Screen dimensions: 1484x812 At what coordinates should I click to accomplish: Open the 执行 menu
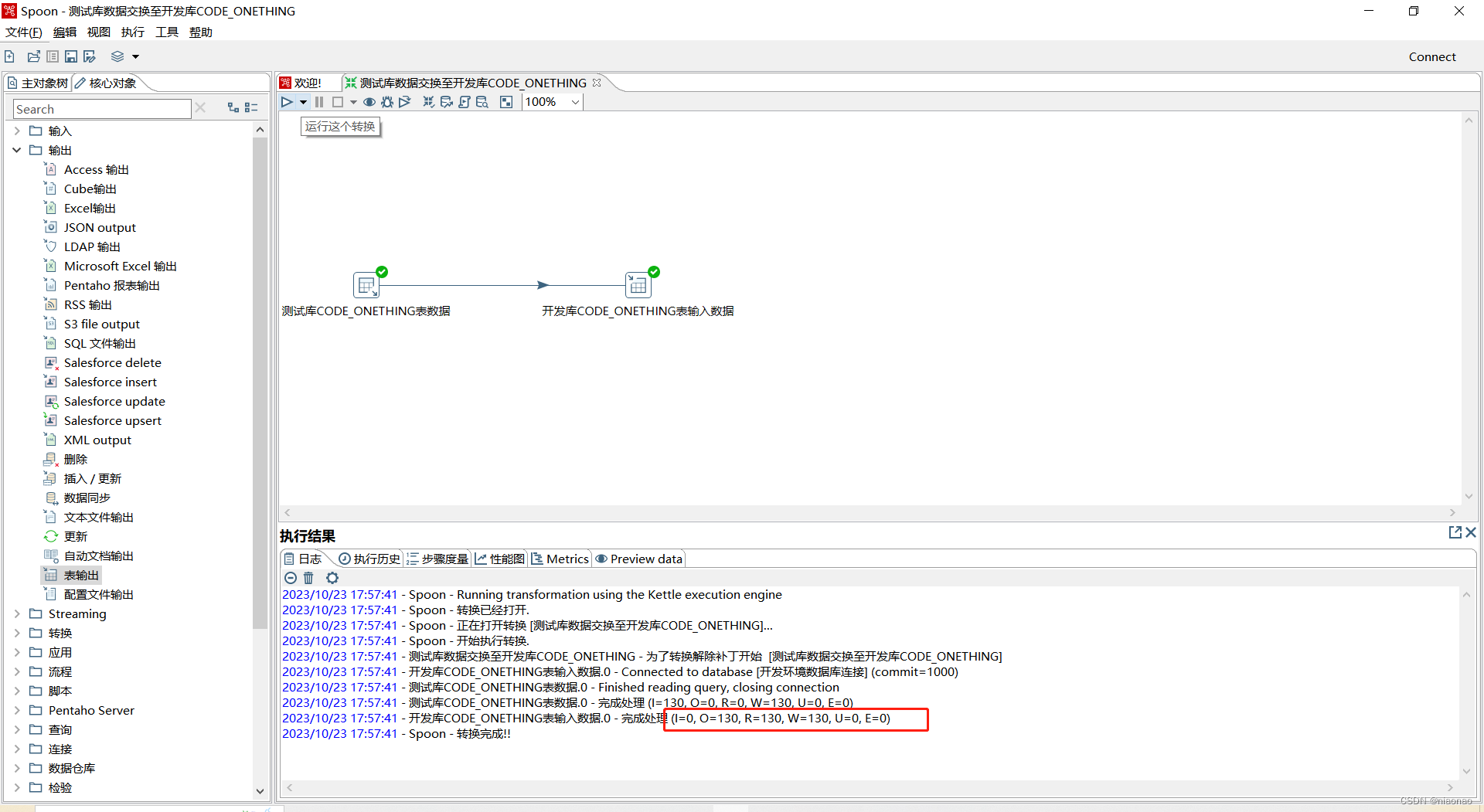(x=133, y=32)
